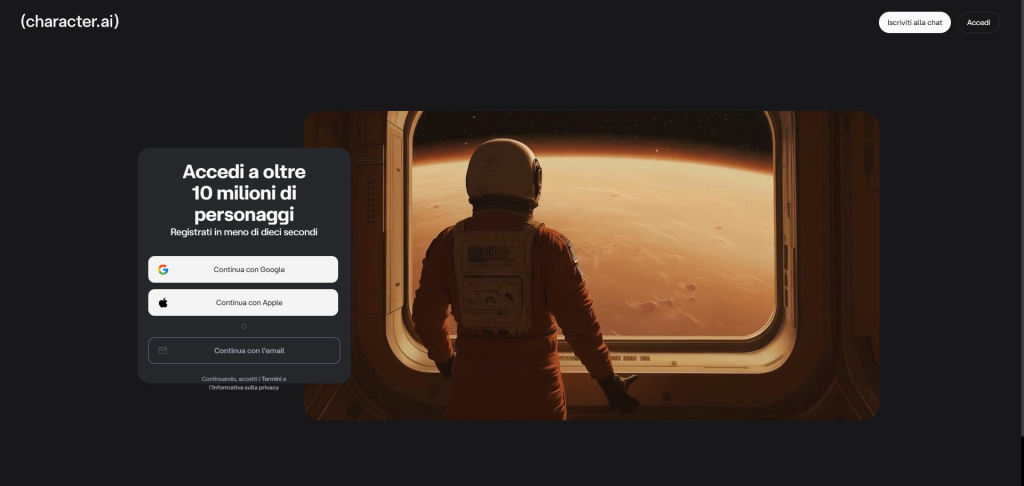1024x486 pixels.
Task: Click the astronaut's helmet in the image
Action: click(504, 170)
